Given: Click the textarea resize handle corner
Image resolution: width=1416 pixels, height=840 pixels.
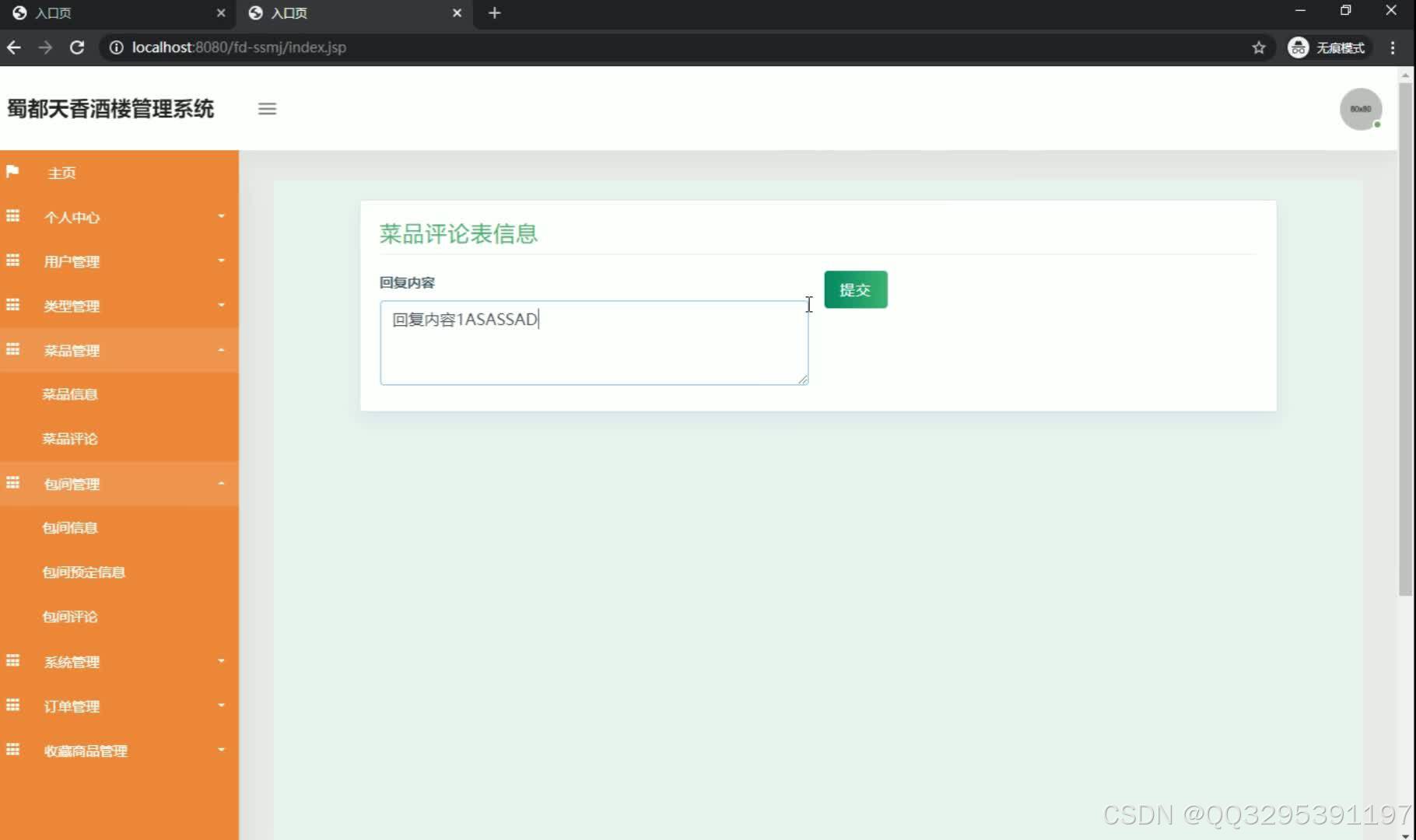Looking at the screenshot, I should [x=803, y=379].
